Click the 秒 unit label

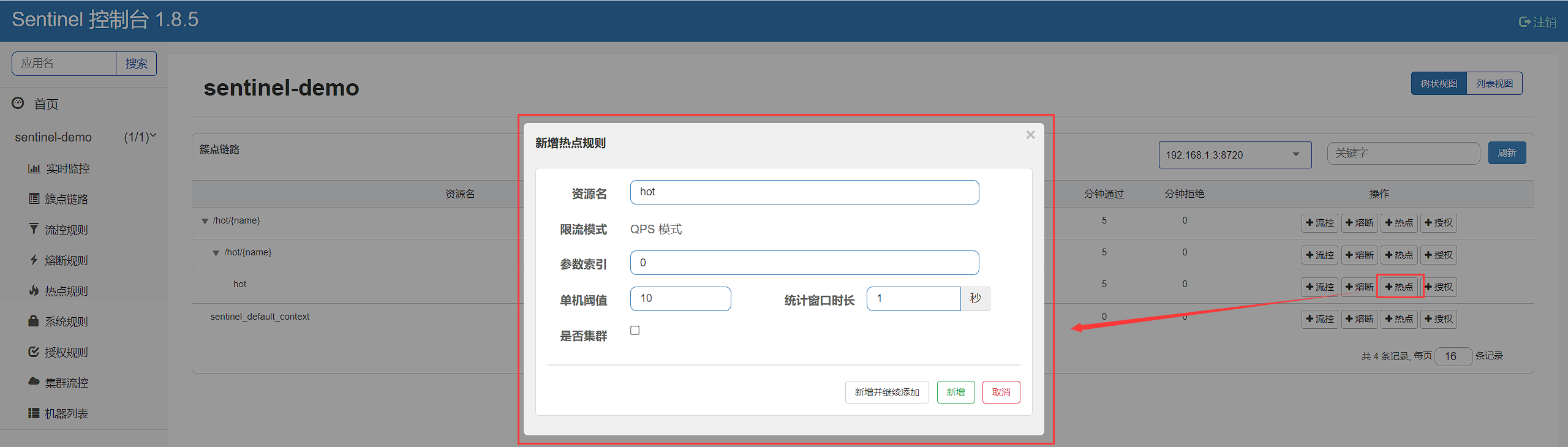pos(975,299)
